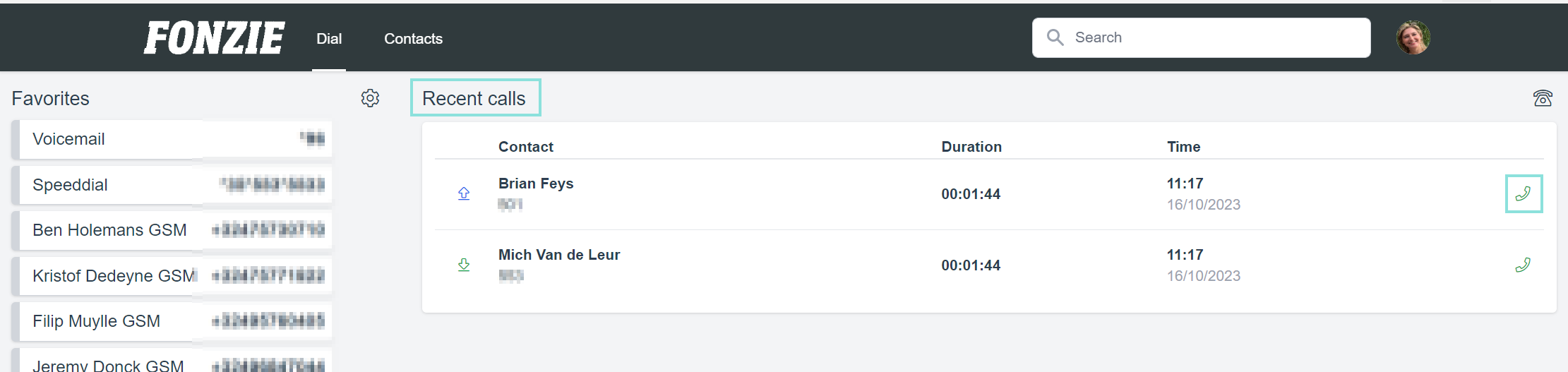The height and width of the screenshot is (372, 1568).
Task: Click the outgoing call arrow for Brian Feys
Action: point(464,193)
